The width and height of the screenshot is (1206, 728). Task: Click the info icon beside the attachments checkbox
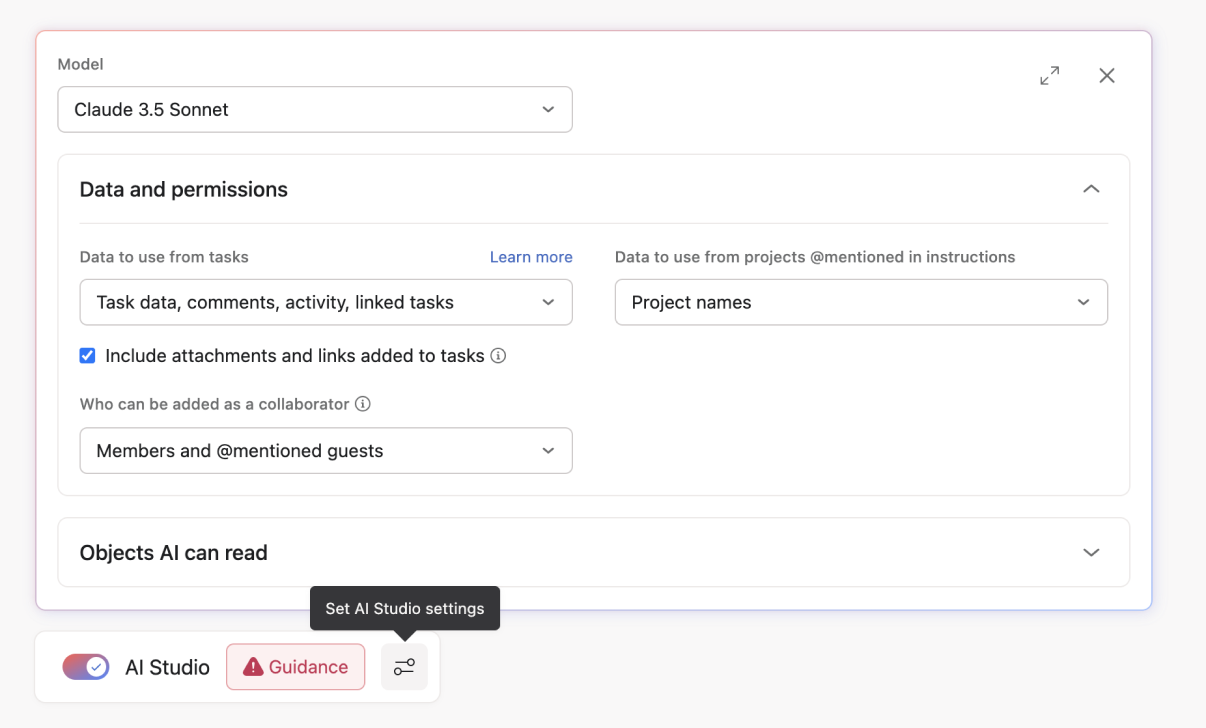[498, 356]
